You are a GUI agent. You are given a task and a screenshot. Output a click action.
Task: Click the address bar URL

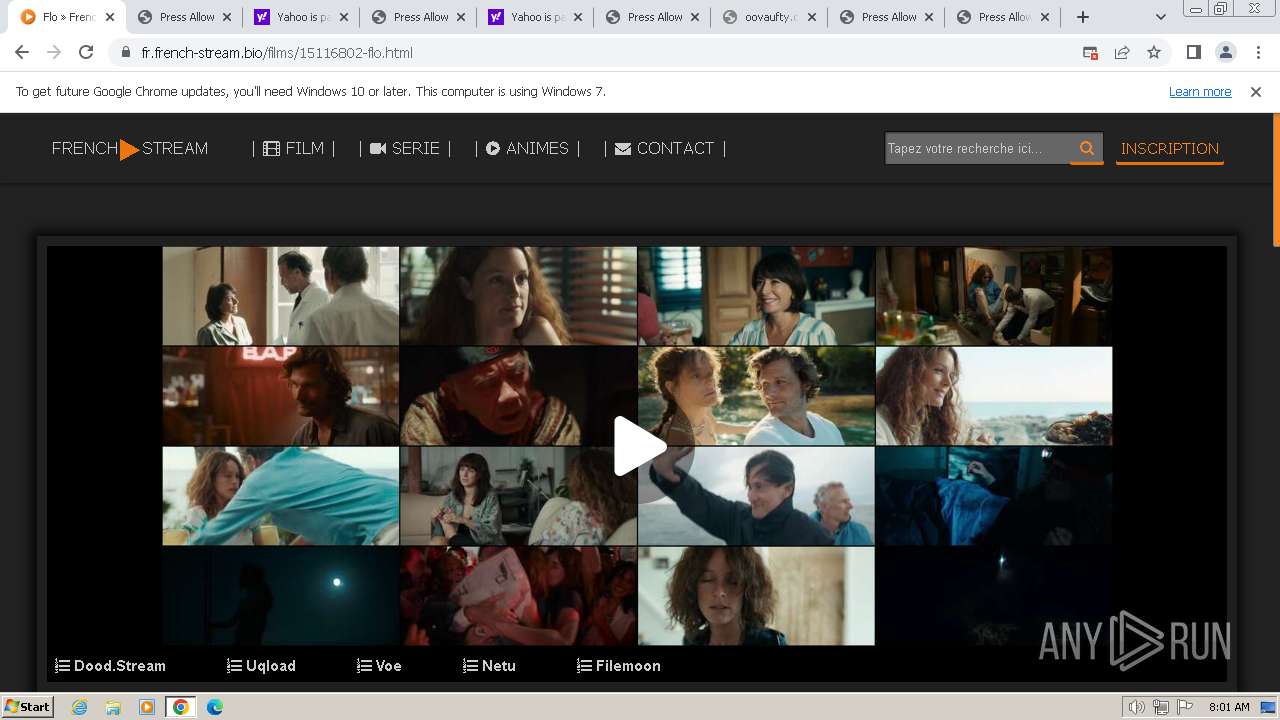tap(277, 52)
